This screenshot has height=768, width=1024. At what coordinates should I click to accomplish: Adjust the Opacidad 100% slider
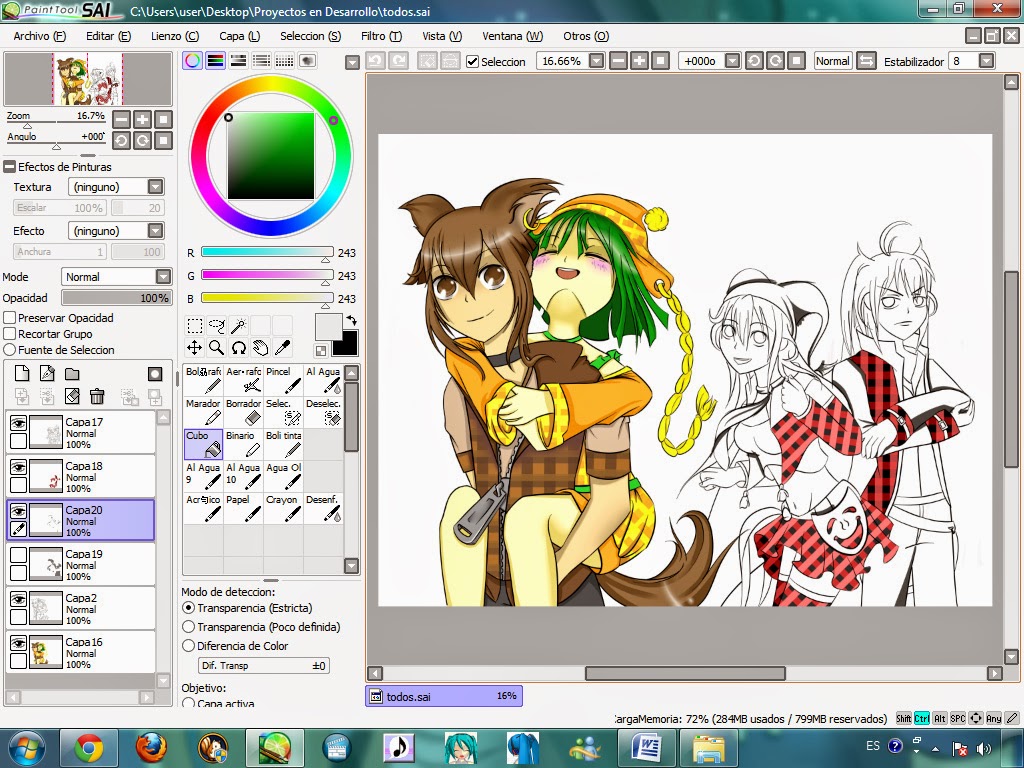tap(117, 298)
